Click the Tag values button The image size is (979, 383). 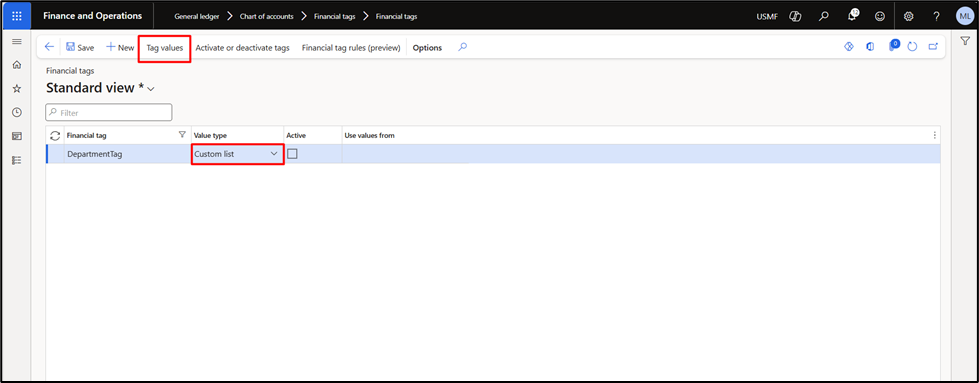coord(164,47)
